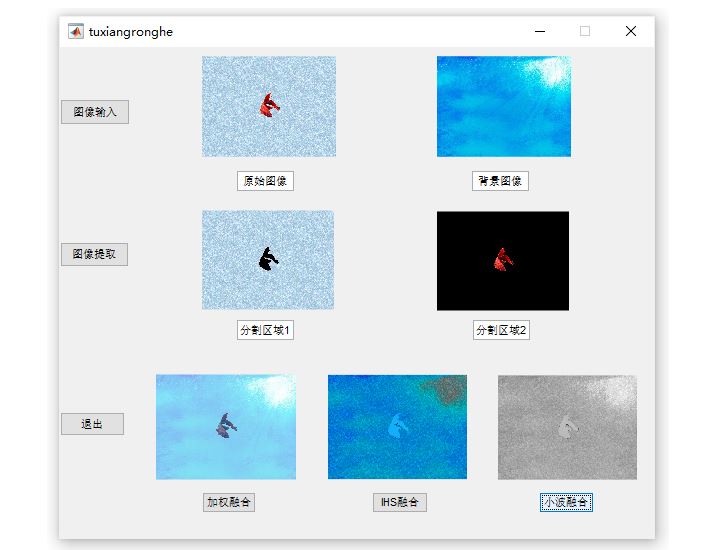Click the blue underwater background image
The image size is (714, 550).
[504, 107]
